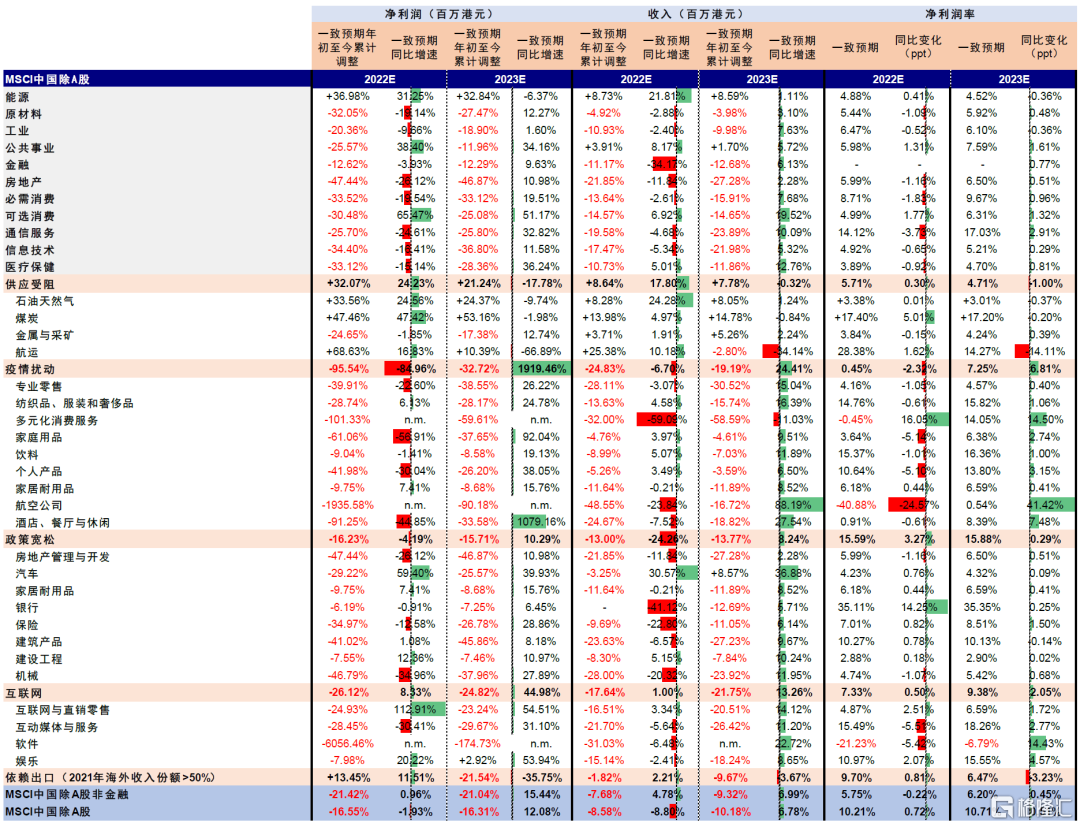Click the 互动媒体与服务 row label
Screen dimensions: 1080x827
click(56, 727)
